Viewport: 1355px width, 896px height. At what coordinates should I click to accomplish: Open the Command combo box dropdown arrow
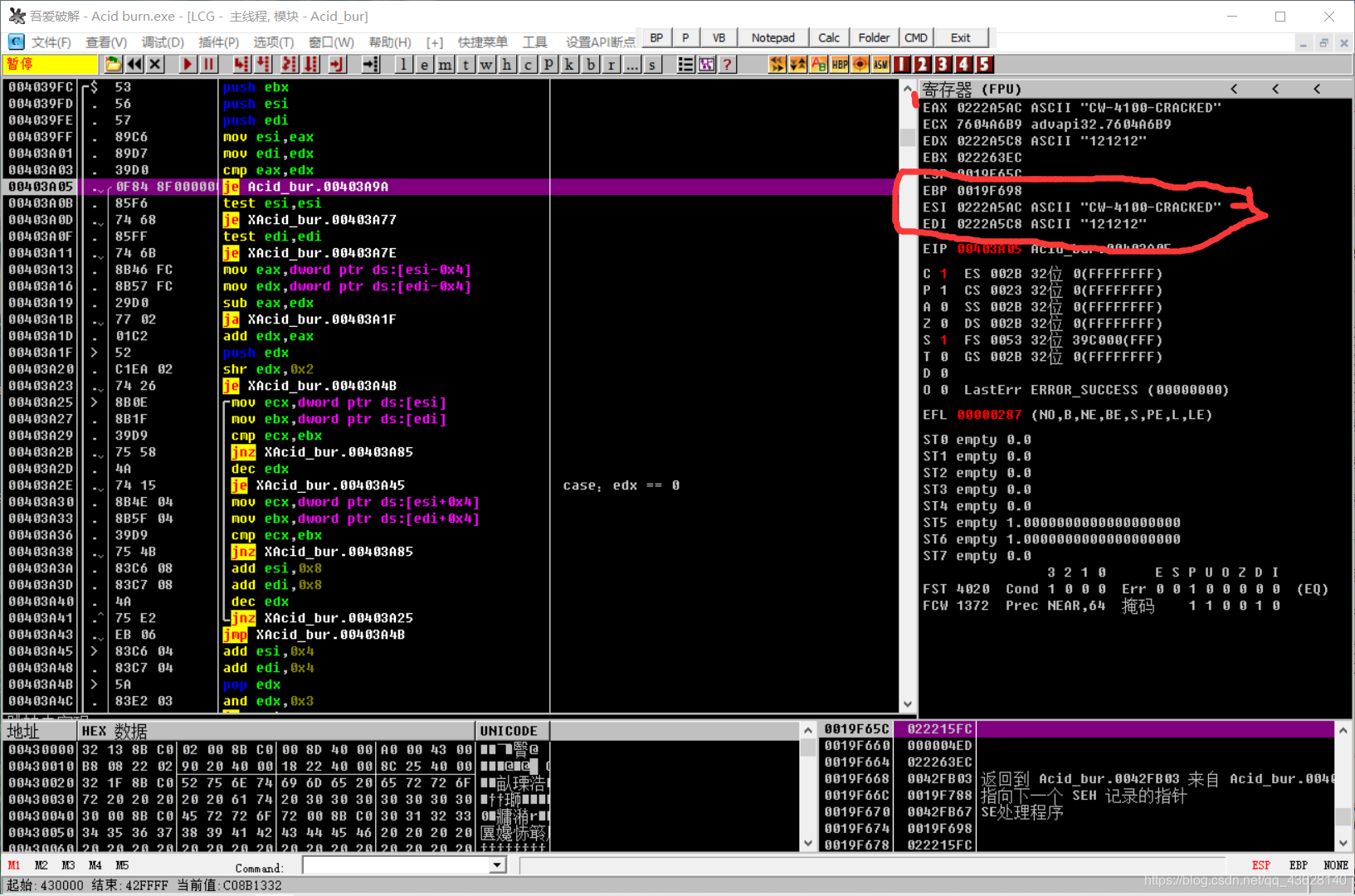click(x=497, y=865)
